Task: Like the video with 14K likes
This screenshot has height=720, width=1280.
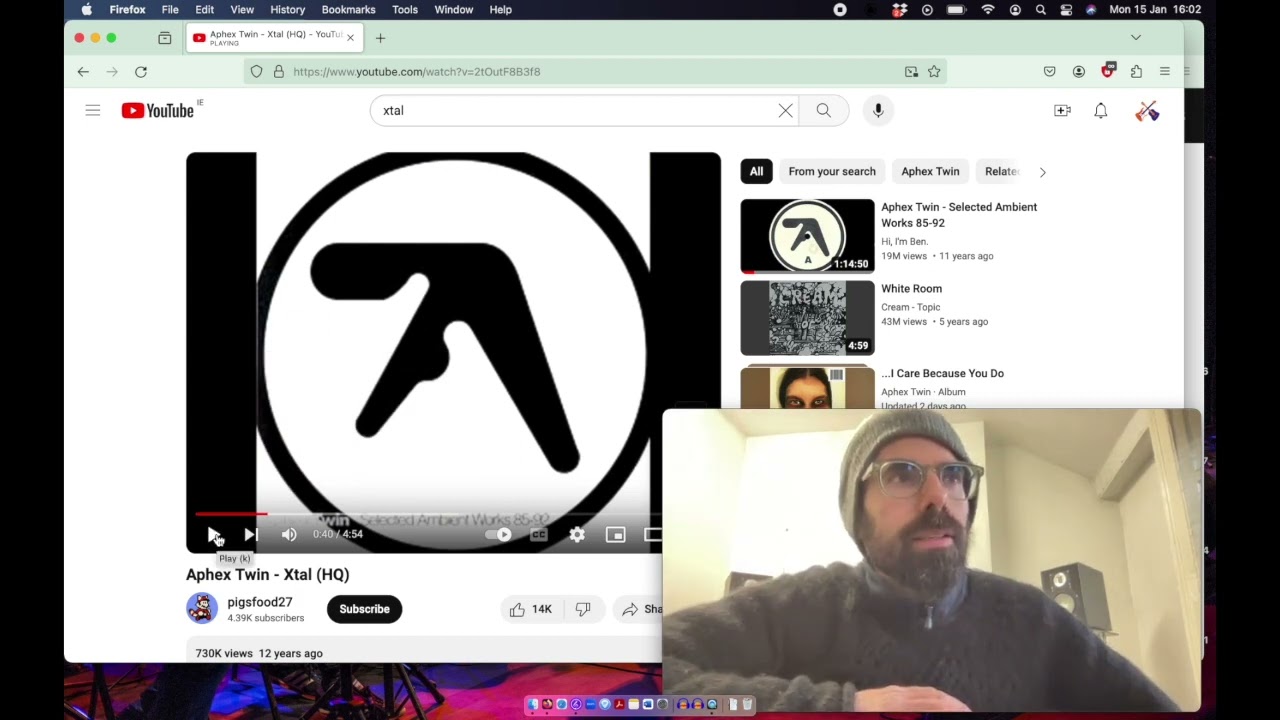Action: click(531, 609)
